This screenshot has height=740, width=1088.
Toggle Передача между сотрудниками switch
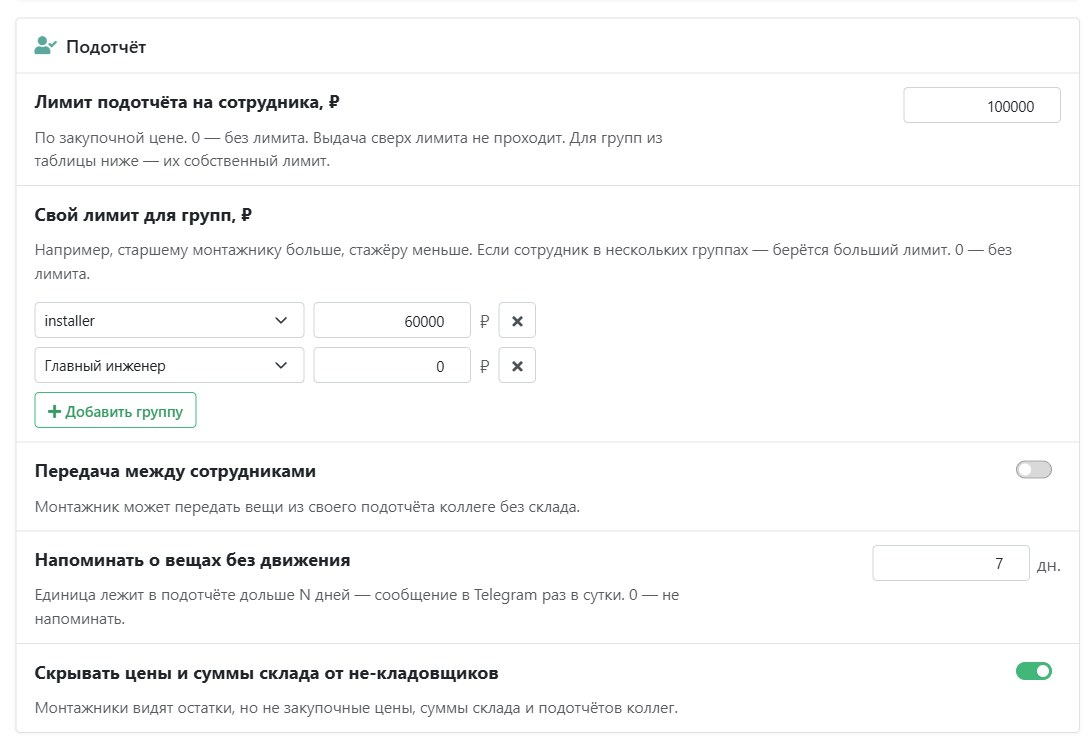(x=1033, y=470)
